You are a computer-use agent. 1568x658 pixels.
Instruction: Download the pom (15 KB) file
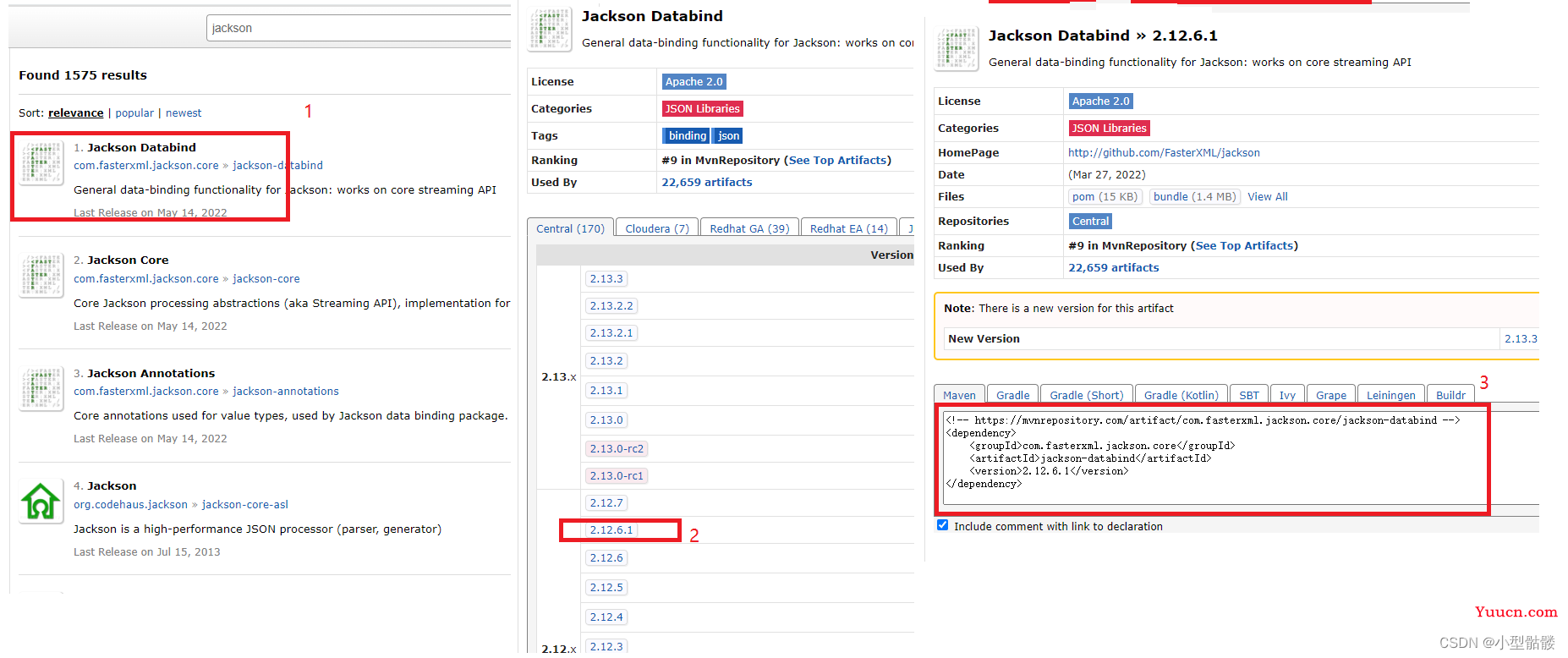1105,196
